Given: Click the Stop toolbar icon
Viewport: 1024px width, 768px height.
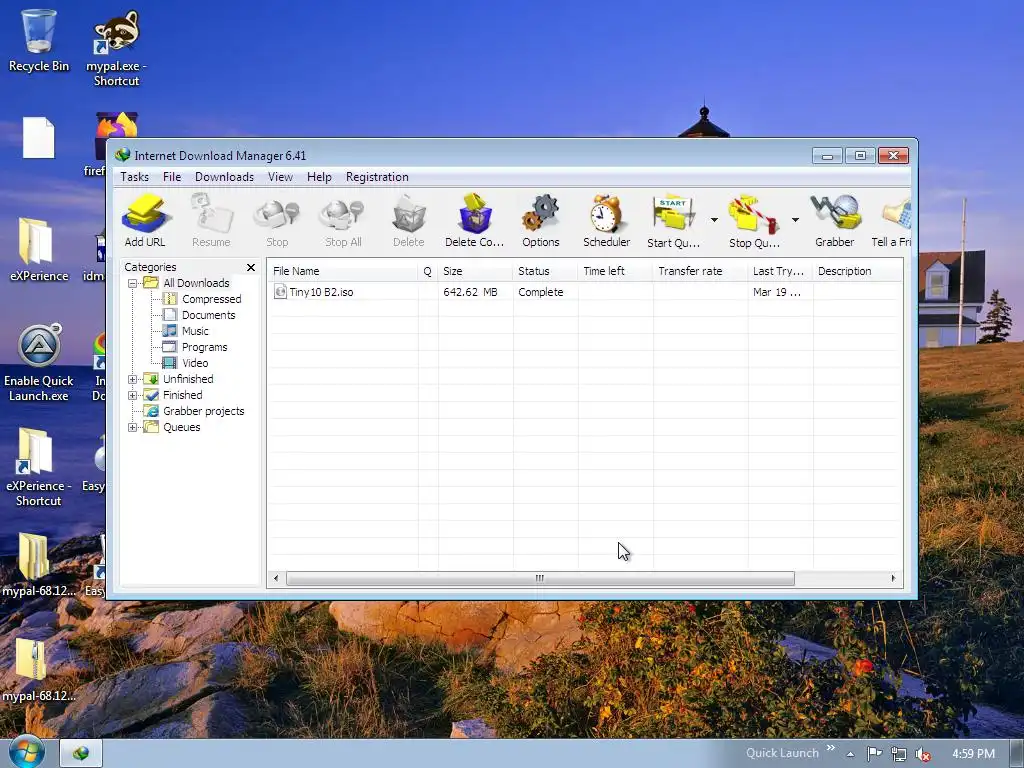Looking at the screenshot, I should pos(277,221).
